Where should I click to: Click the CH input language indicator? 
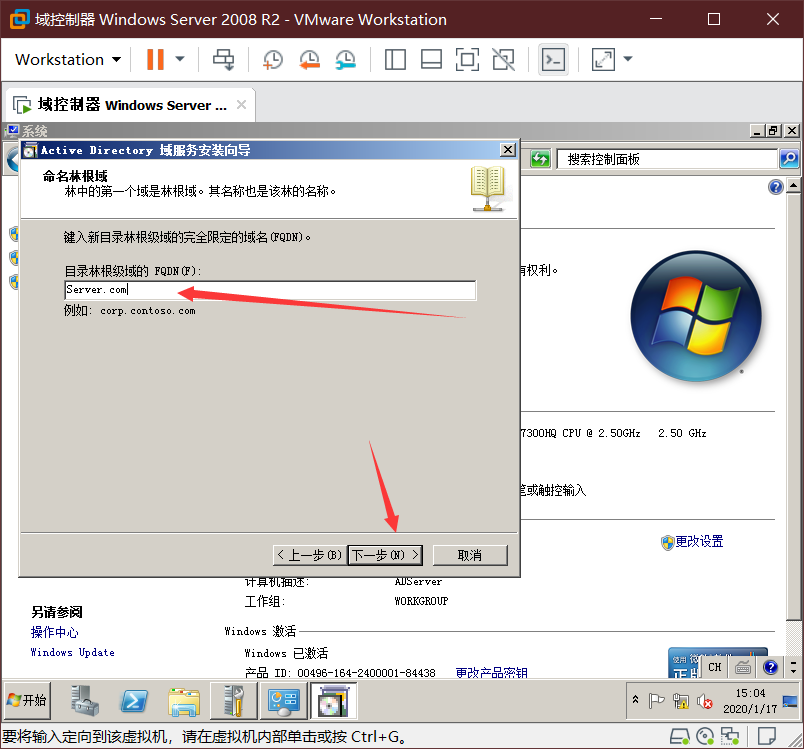(715, 667)
